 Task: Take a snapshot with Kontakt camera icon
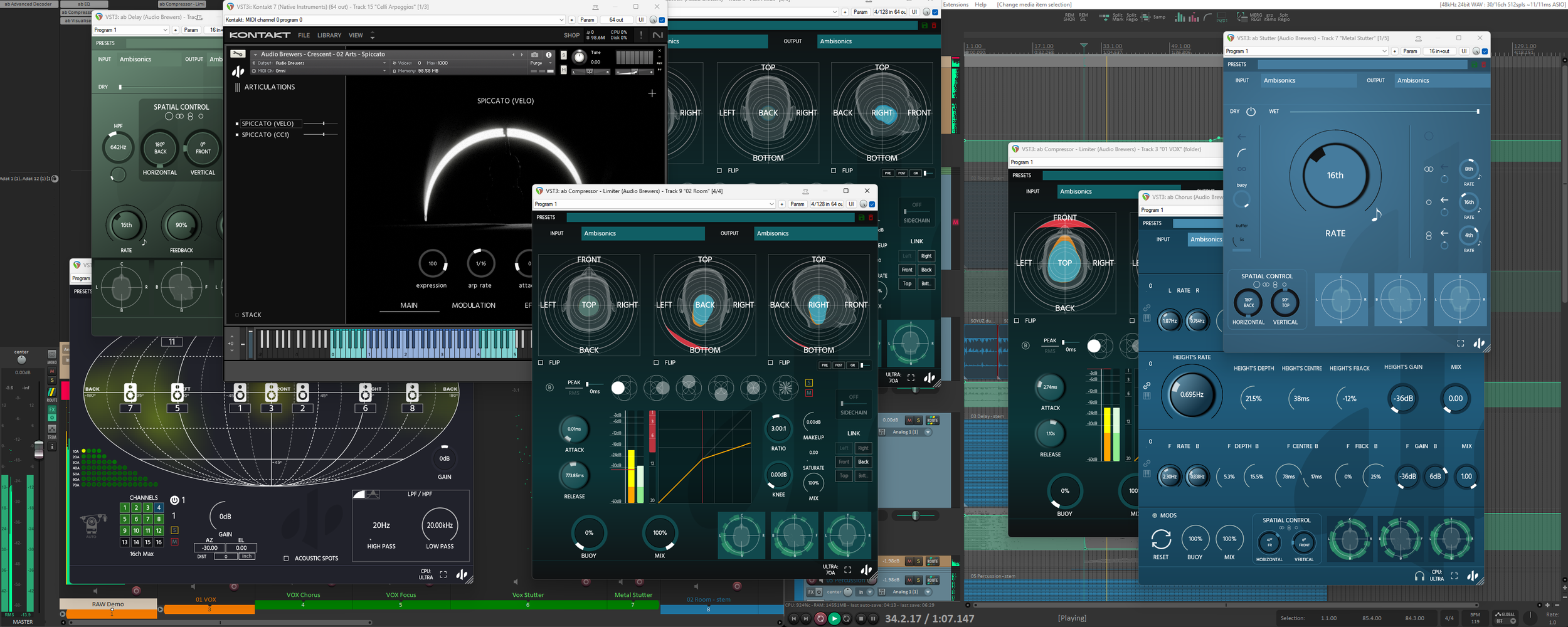pyautogui.click(x=534, y=55)
